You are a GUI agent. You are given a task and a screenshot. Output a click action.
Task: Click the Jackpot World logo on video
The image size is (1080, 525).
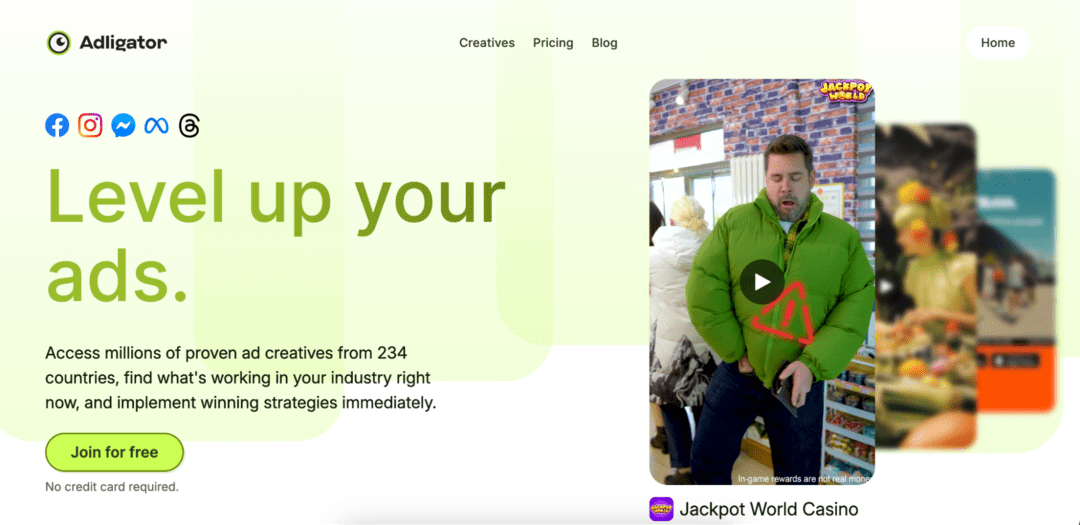tap(845, 91)
